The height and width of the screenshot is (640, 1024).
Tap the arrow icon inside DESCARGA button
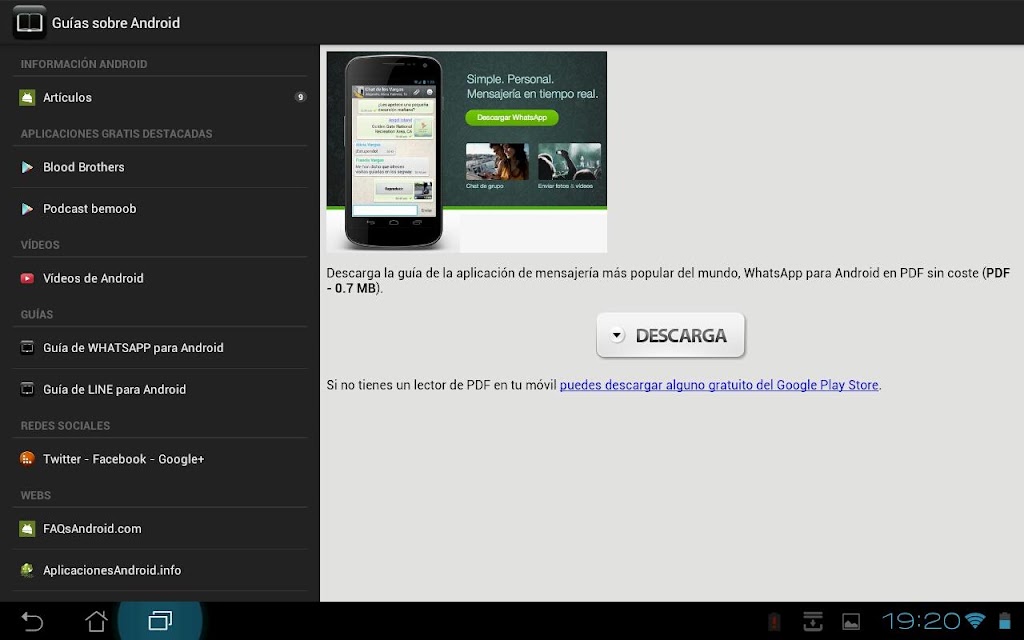pyautogui.click(x=617, y=335)
